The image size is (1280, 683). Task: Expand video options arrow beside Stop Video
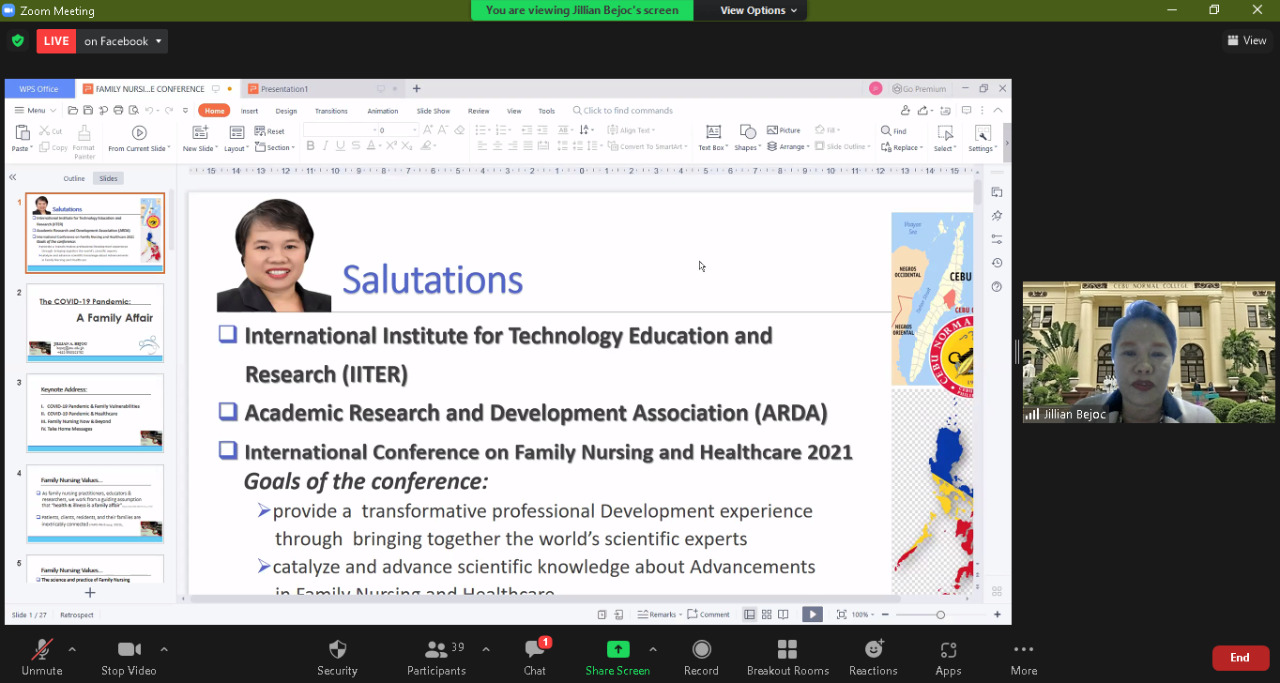pyautogui.click(x=164, y=649)
